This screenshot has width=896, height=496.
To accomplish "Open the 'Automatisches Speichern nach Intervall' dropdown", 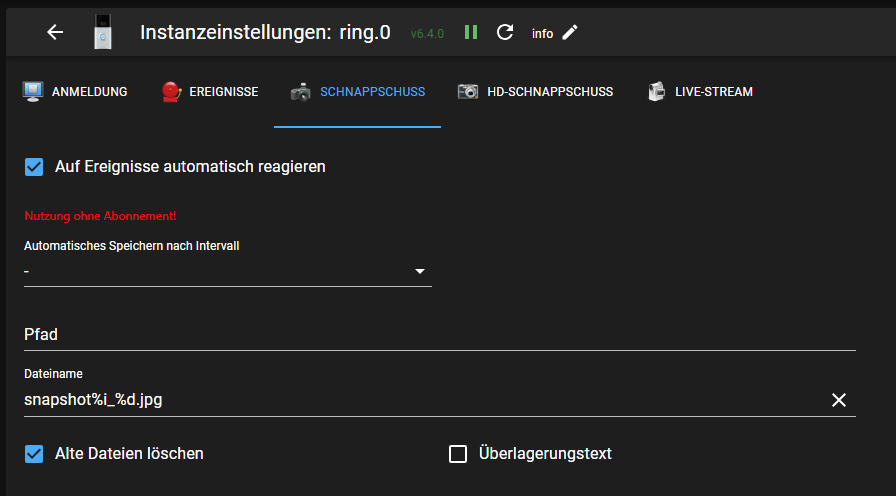I will 228,272.
